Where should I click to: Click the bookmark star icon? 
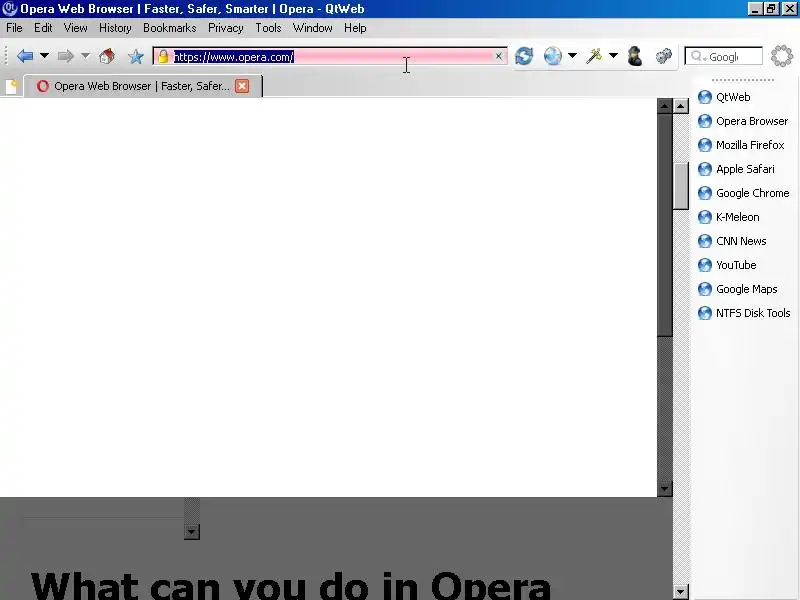(x=136, y=56)
